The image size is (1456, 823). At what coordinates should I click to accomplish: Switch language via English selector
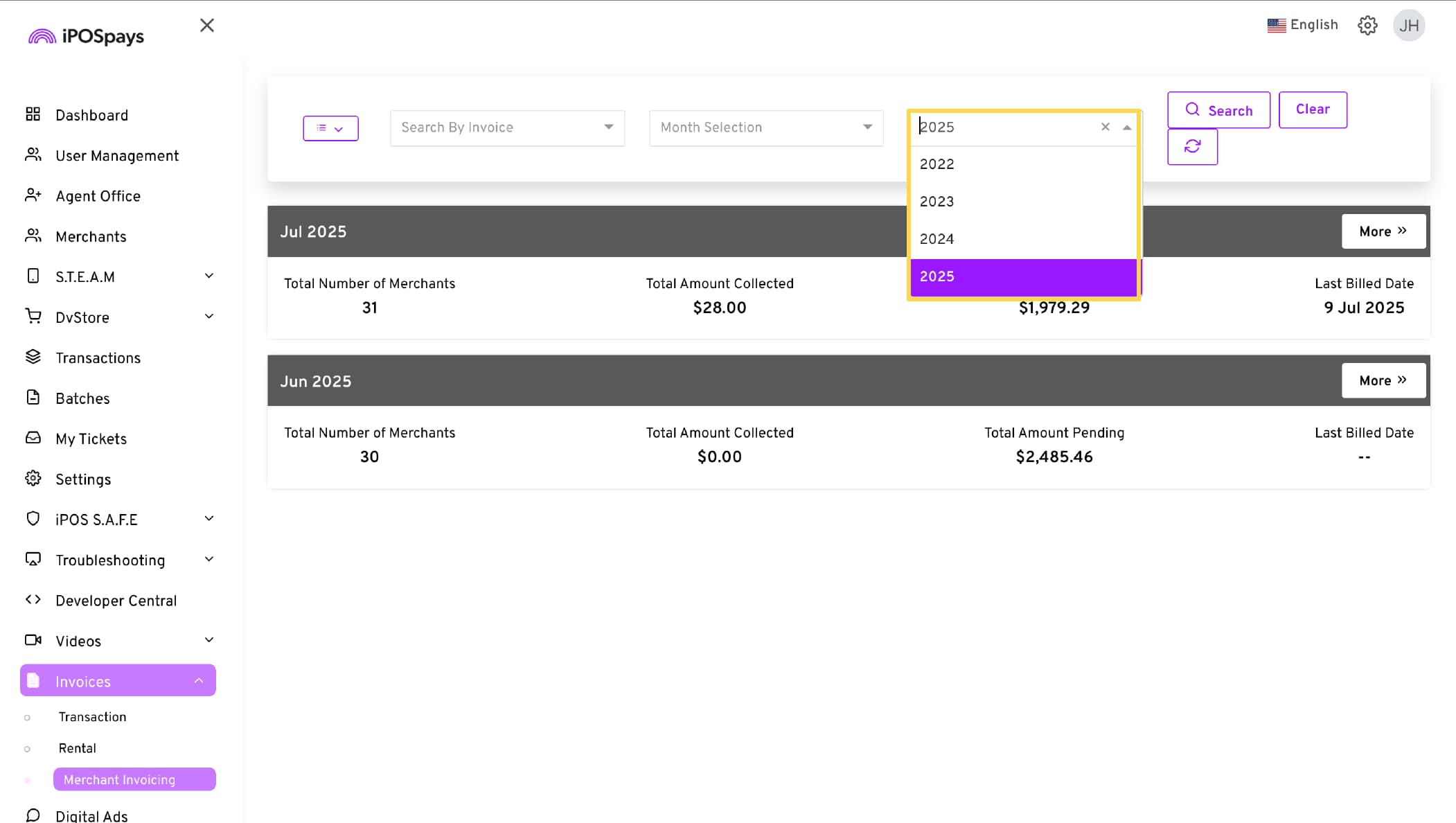(x=1302, y=25)
